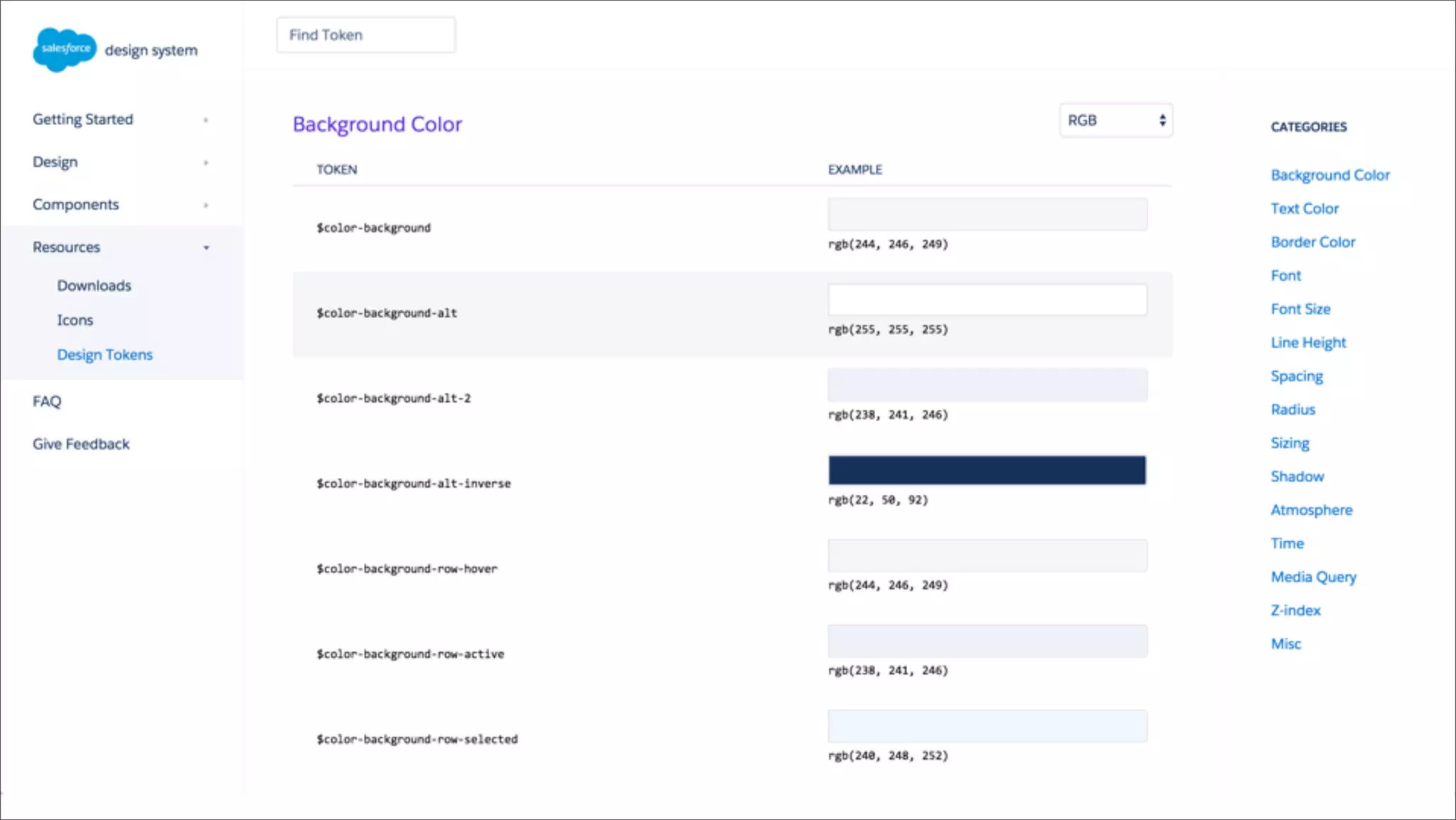Click the row-selected light blue swatch

(x=987, y=726)
